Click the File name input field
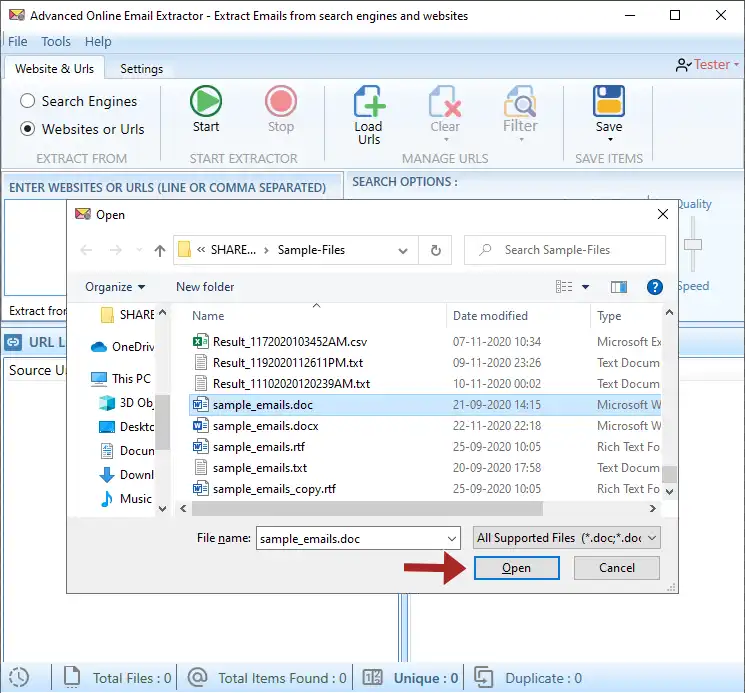 coord(351,539)
